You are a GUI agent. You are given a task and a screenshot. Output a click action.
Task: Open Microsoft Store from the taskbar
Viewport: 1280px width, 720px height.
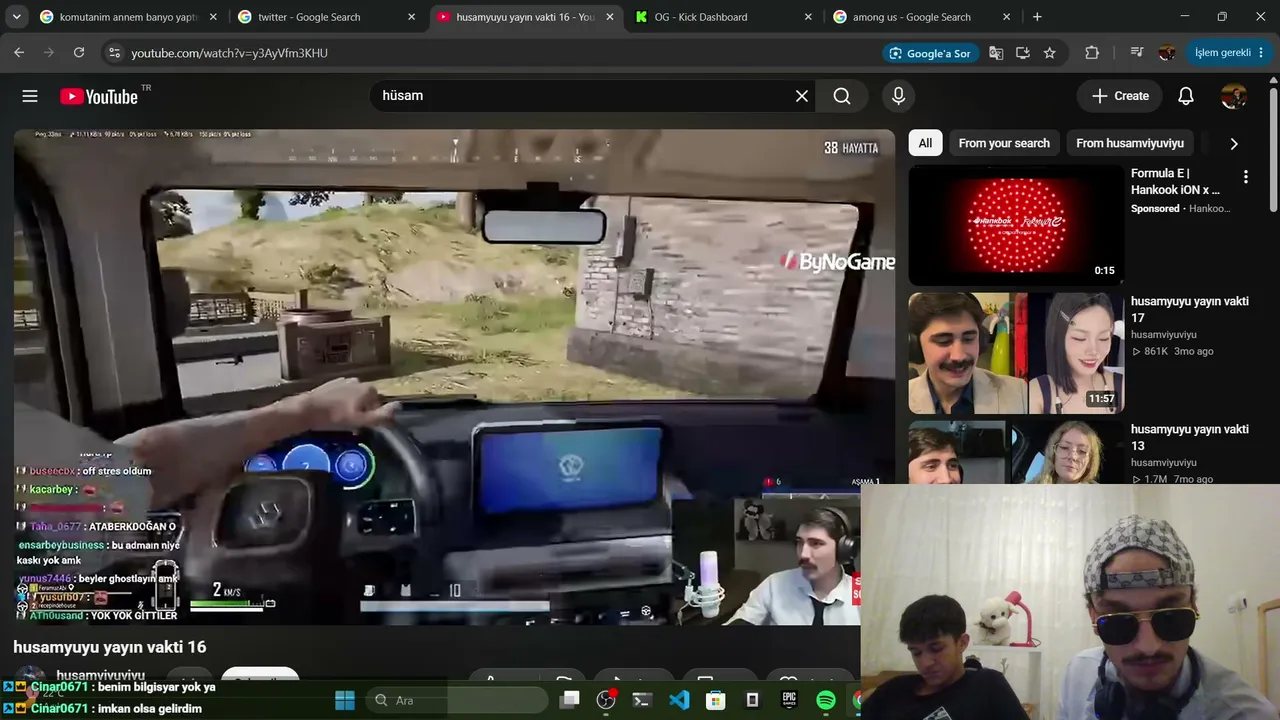click(x=716, y=700)
